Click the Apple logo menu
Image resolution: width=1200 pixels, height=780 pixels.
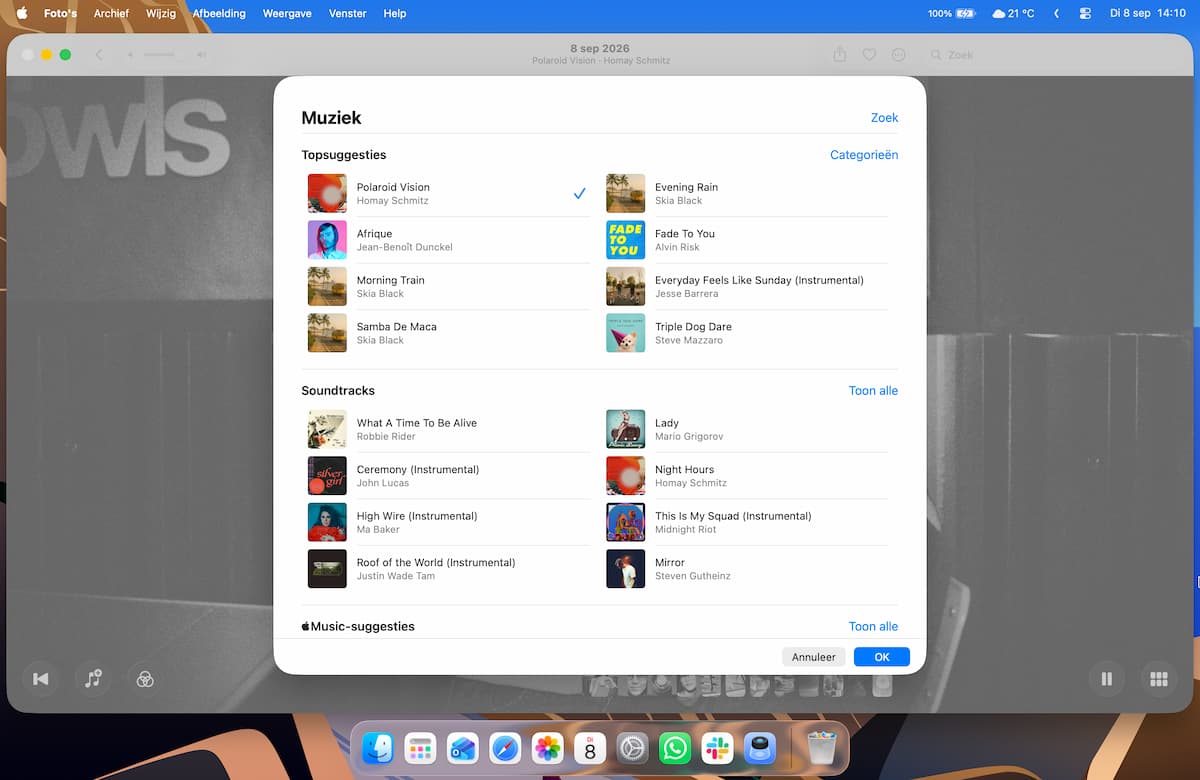21,14
